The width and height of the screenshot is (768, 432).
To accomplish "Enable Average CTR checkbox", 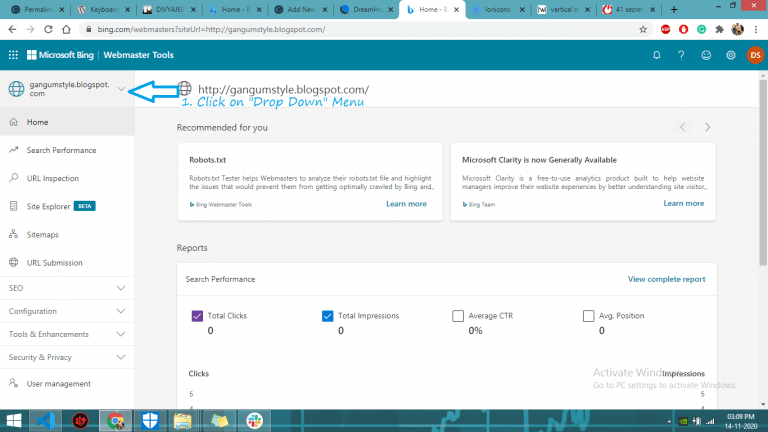I will [x=458, y=316].
